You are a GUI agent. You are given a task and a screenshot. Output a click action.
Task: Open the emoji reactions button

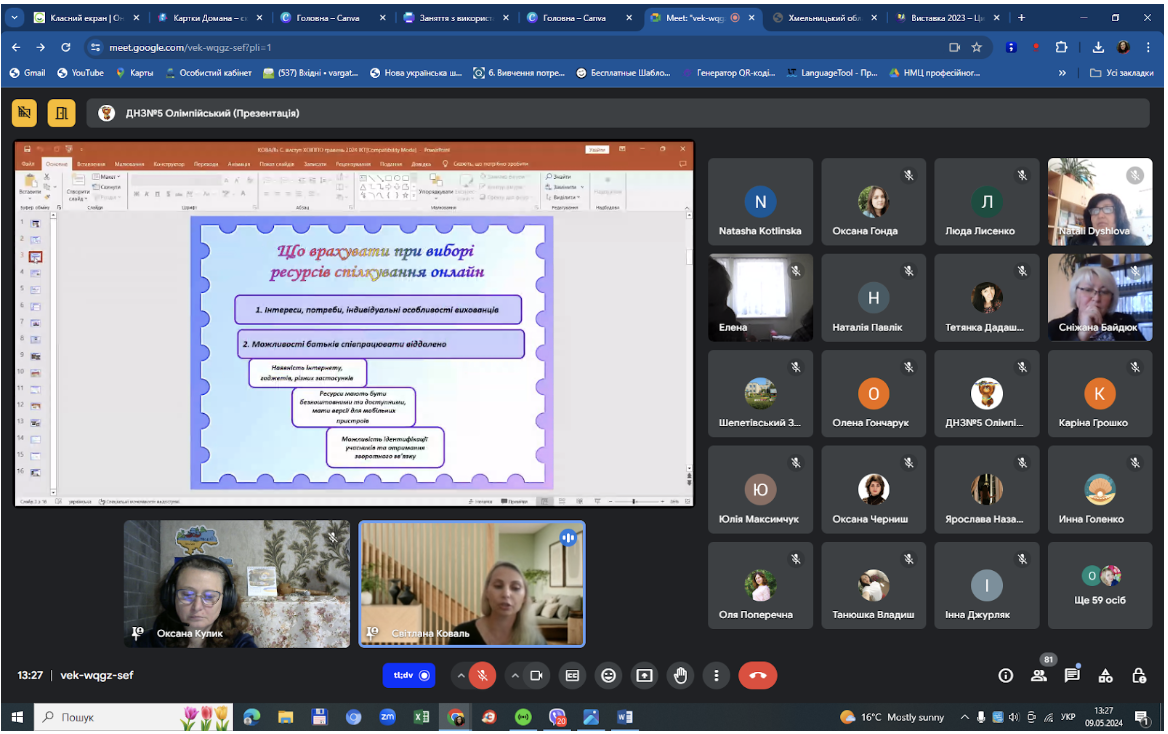click(609, 675)
